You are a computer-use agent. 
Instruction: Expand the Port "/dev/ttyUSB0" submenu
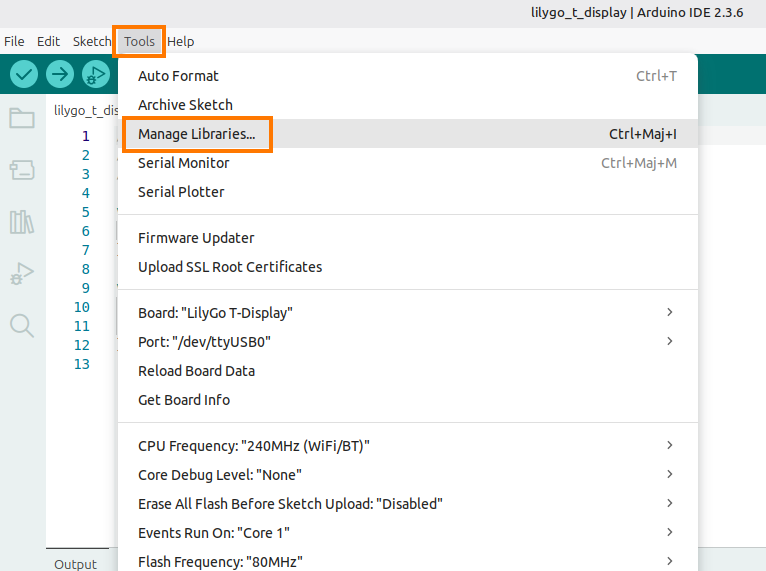point(407,342)
